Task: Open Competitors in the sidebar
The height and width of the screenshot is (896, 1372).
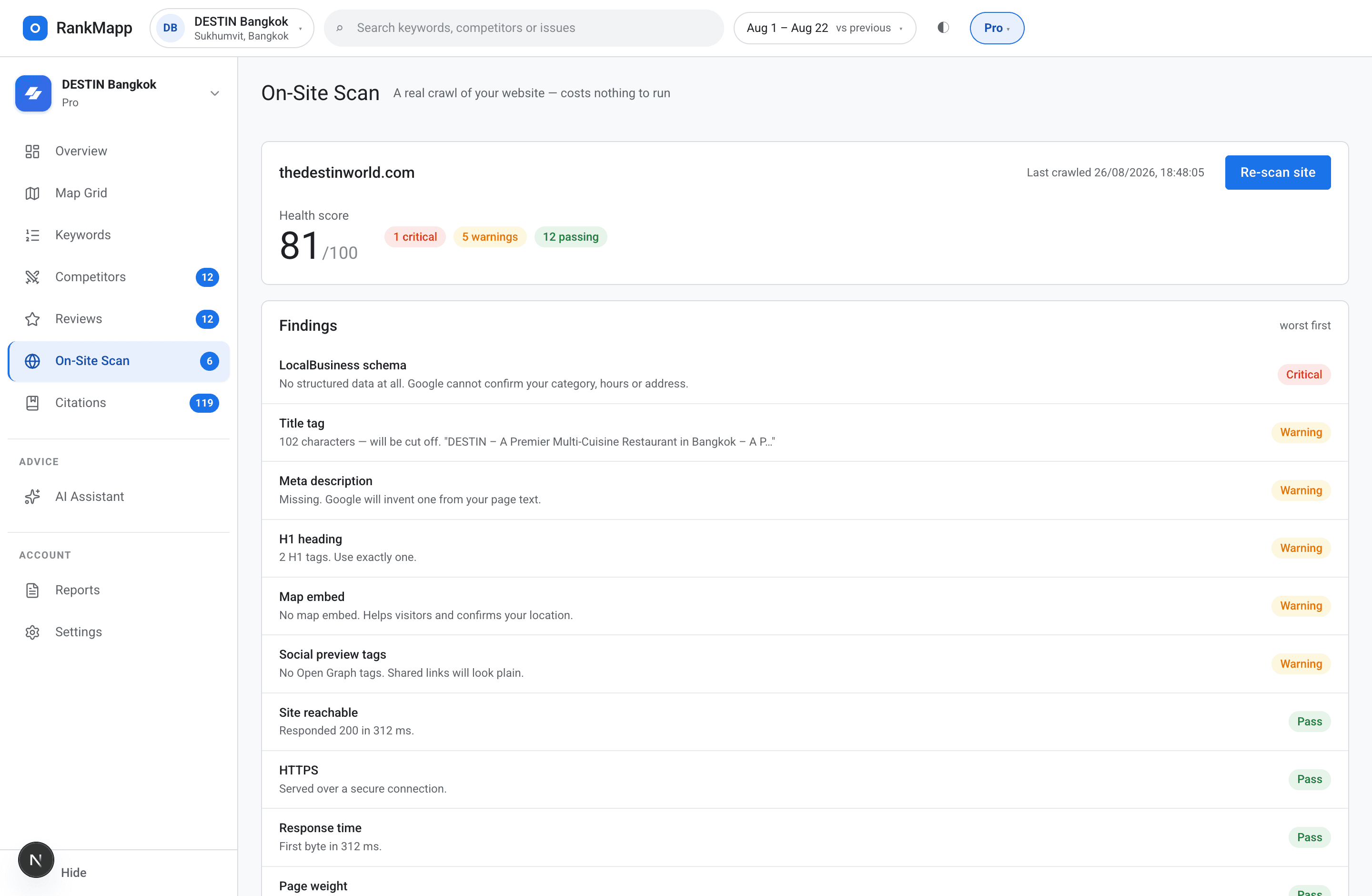Action: pyautogui.click(x=119, y=277)
